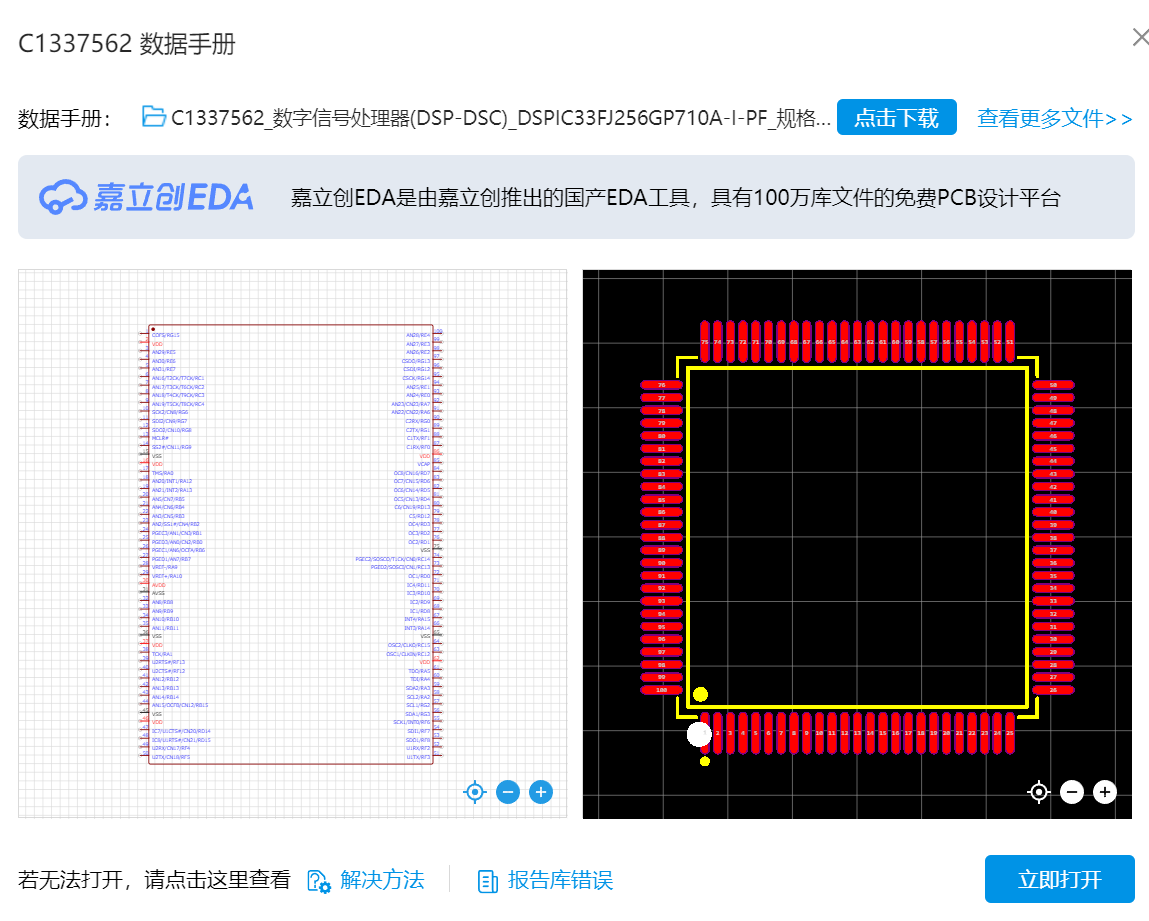Click the 解决方法 help icon
This screenshot has width=1149, height=921.
tap(319, 881)
